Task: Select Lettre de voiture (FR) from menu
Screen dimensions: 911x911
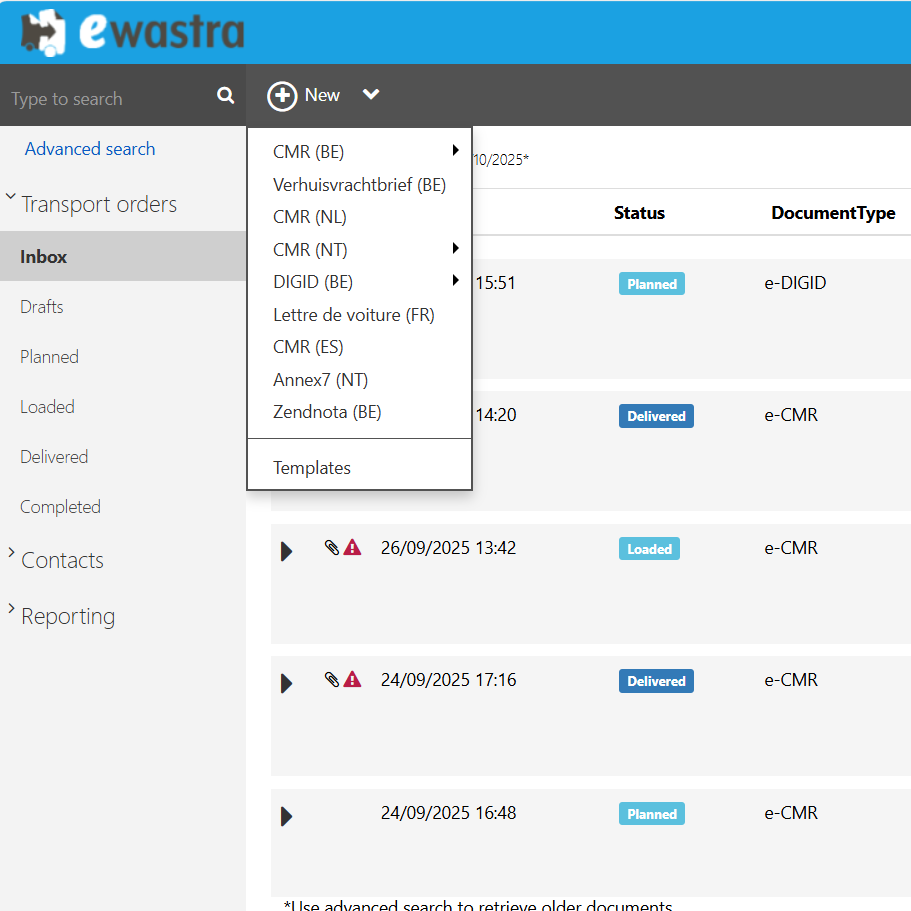Action: [353, 315]
